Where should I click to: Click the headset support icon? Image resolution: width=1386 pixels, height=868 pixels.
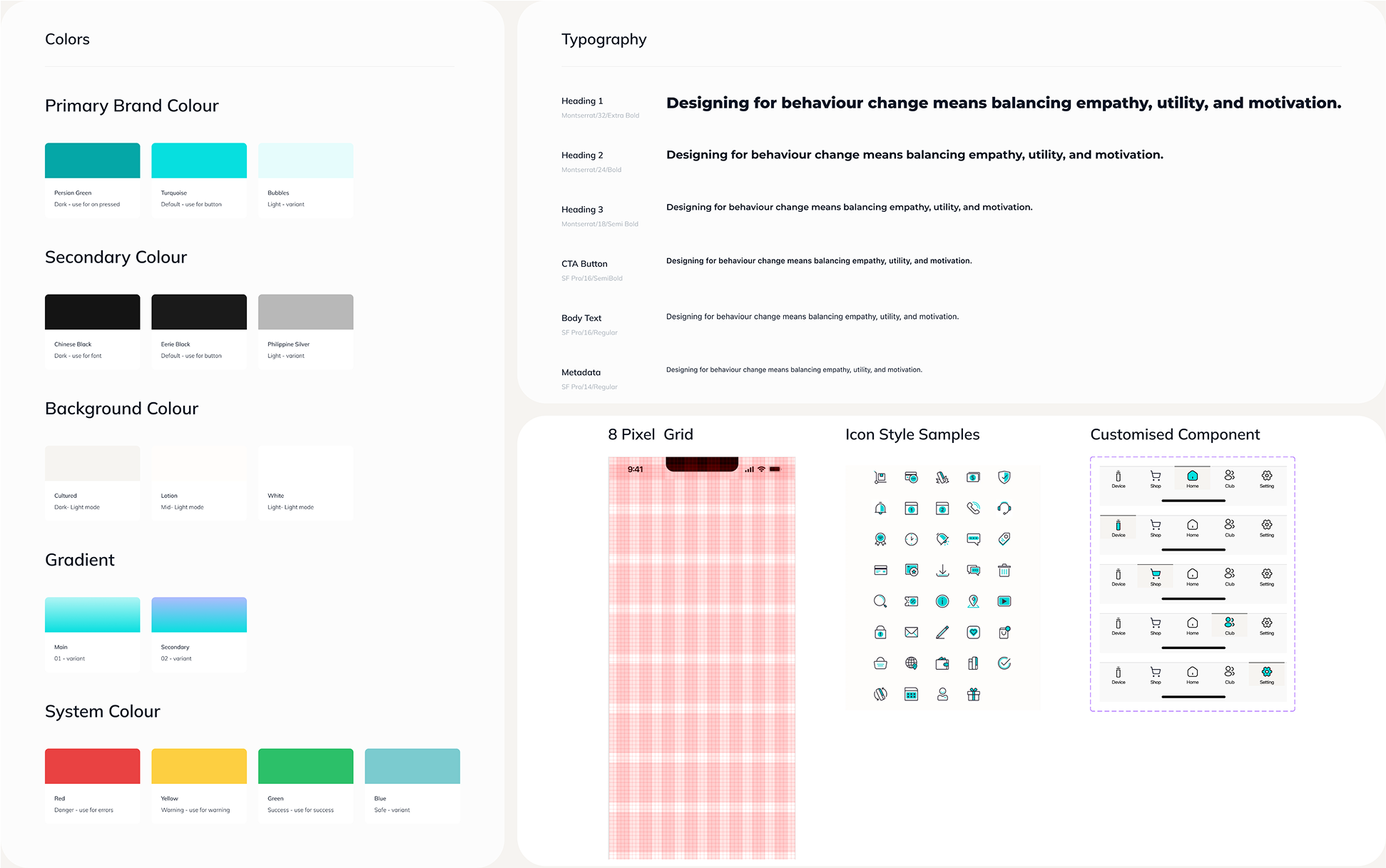click(1004, 509)
